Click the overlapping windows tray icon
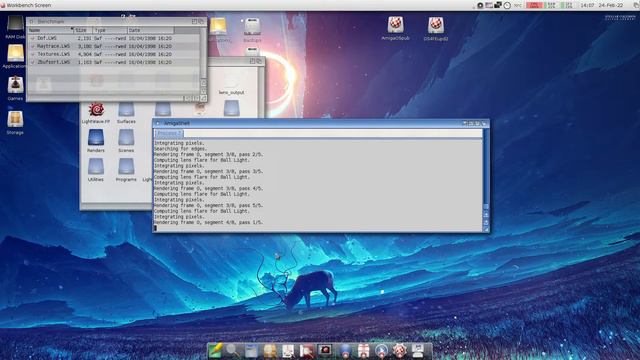The height and width of the screenshot is (360, 640). pos(498,5)
